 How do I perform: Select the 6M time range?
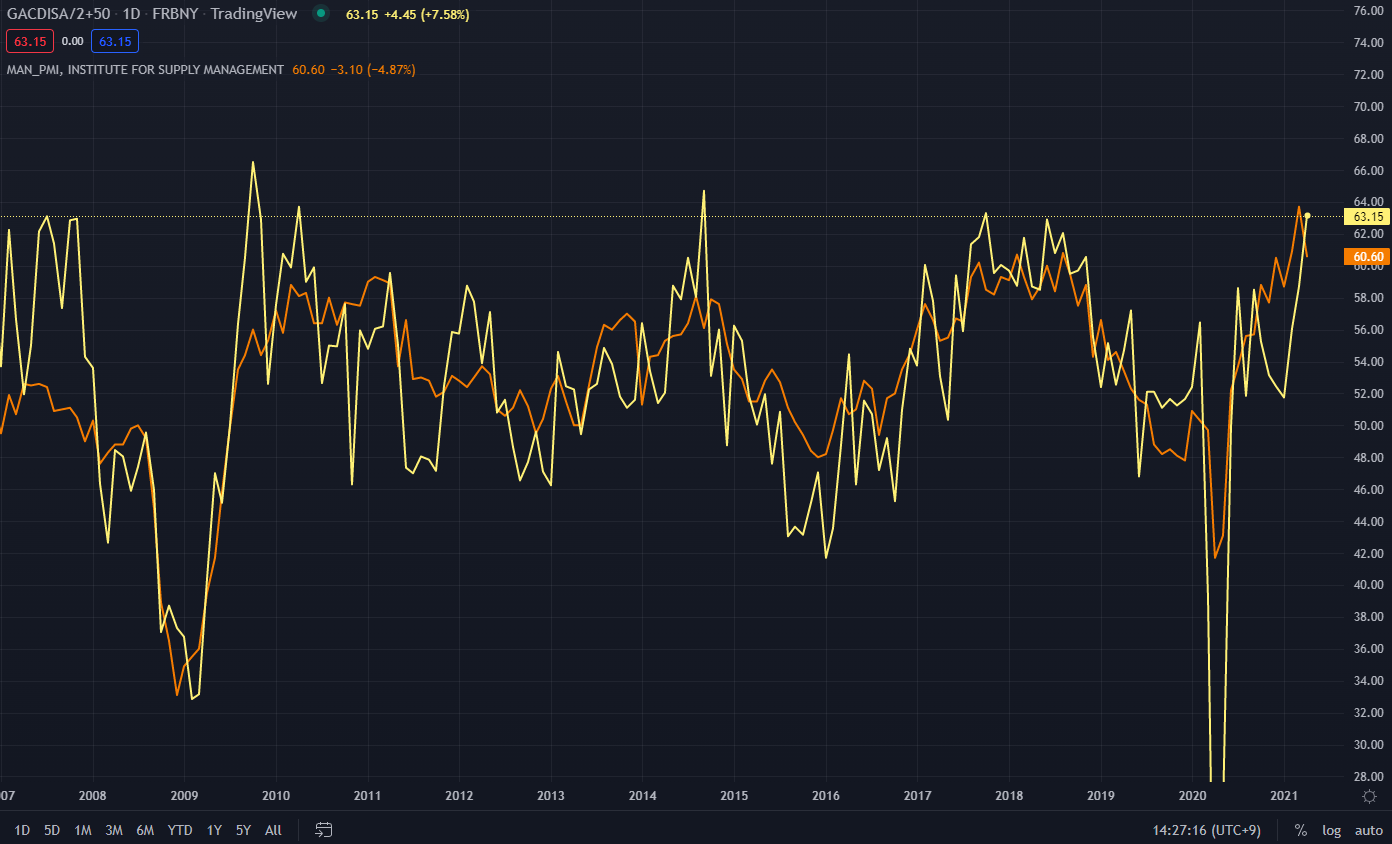pyautogui.click(x=145, y=830)
